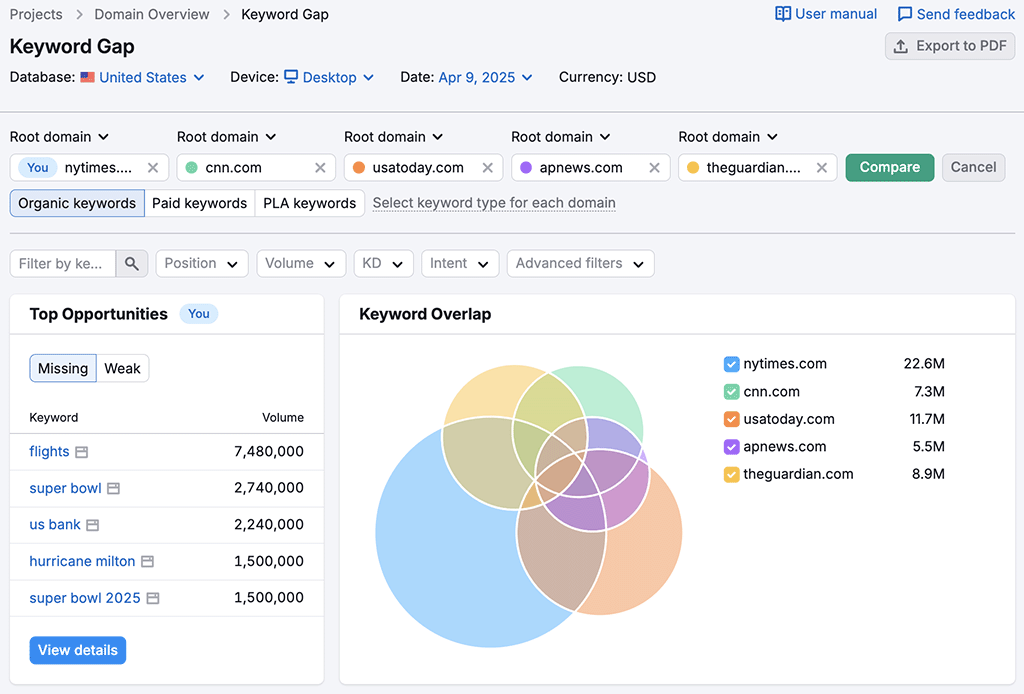Click the magnifier search icon in keyword filter
The image size is (1024, 694).
click(132, 264)
